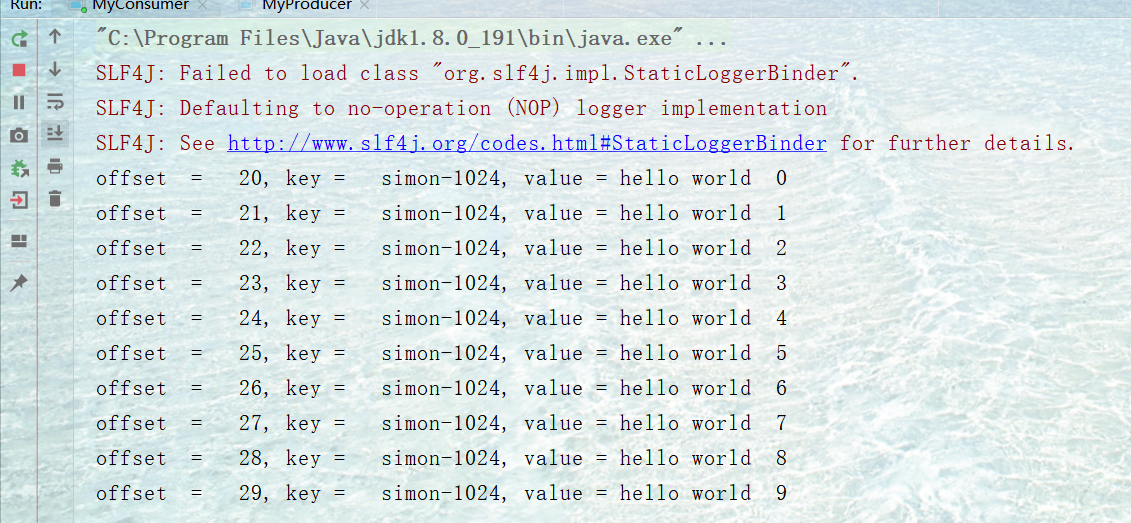
Task: Rerun the MyConsumer program
Action: (19, 38)
